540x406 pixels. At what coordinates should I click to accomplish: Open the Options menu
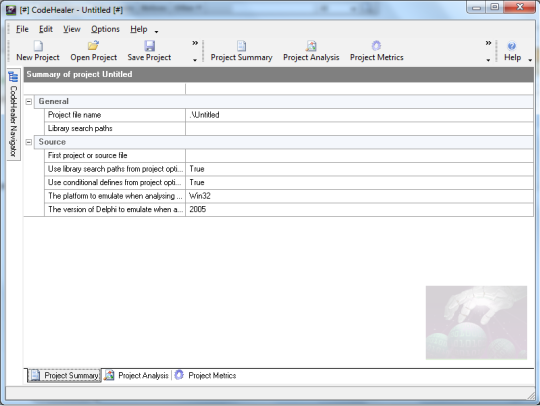tap(105, 29)
